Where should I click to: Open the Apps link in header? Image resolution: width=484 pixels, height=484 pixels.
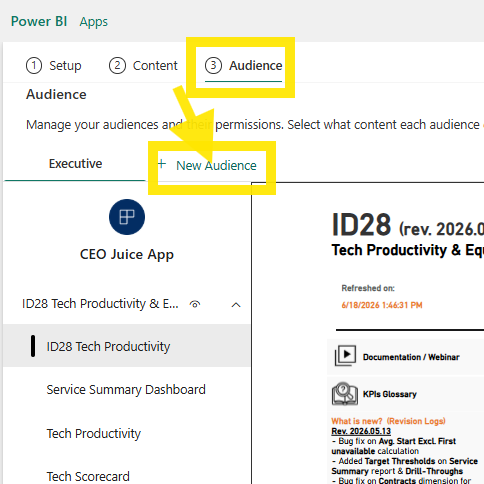click(94, 22)
